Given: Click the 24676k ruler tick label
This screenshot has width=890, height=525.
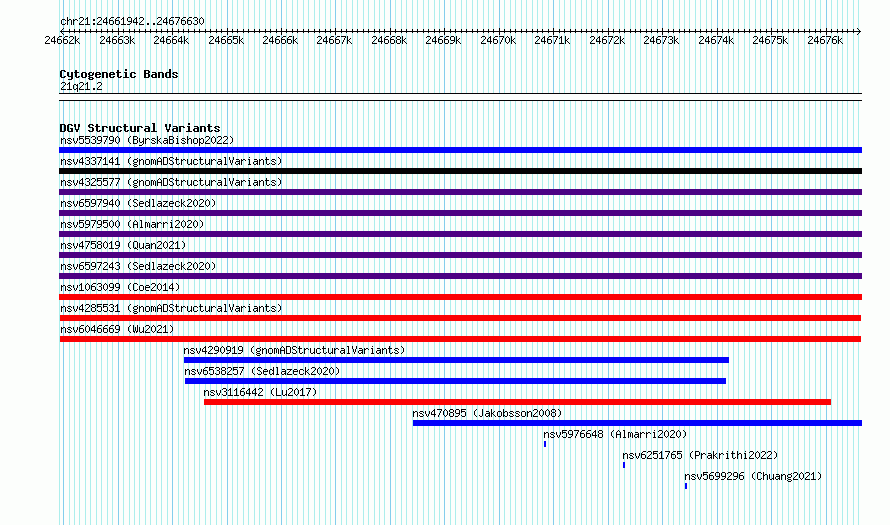Looking at the screenshot, I should (x=825, y=40).
